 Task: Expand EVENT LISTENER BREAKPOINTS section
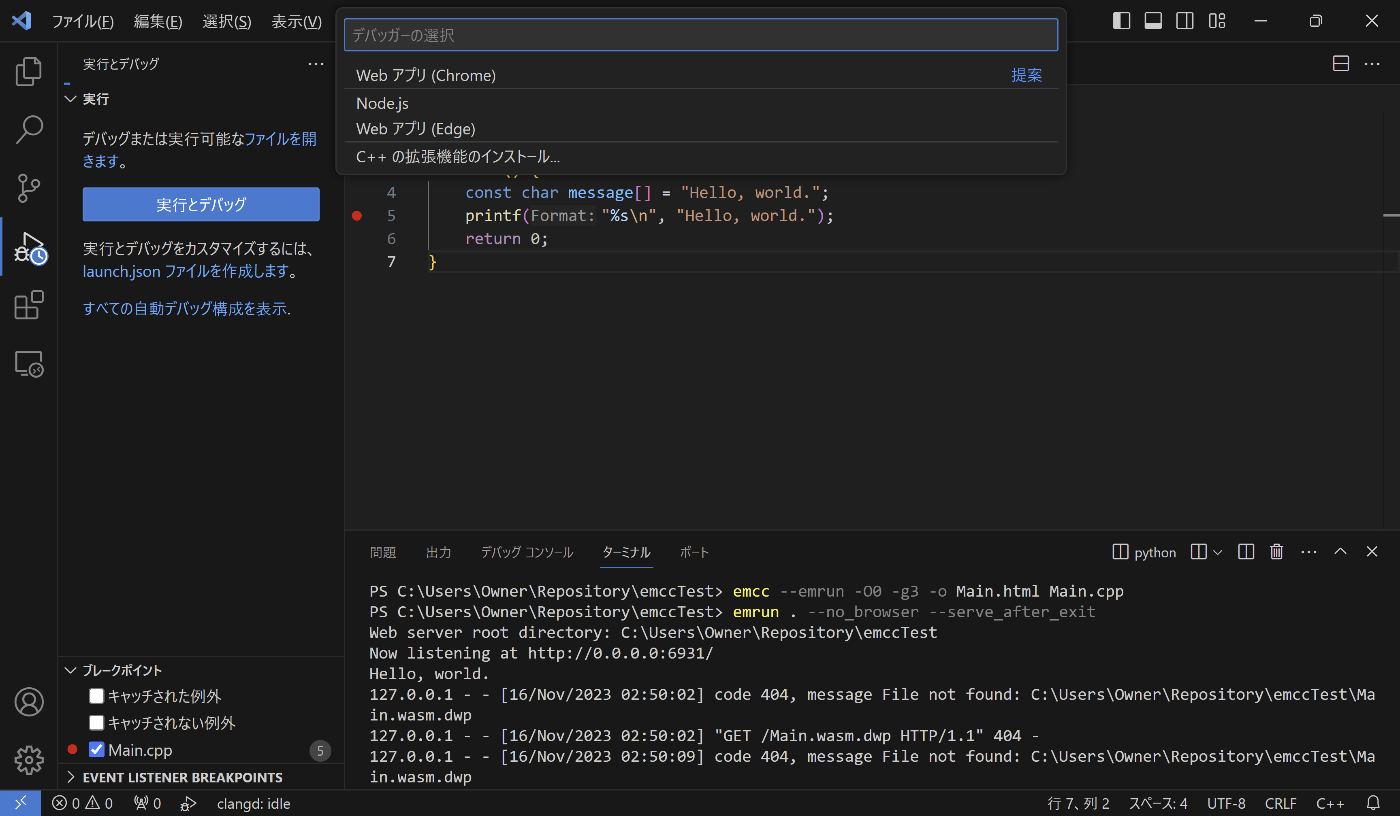(71, 777)
